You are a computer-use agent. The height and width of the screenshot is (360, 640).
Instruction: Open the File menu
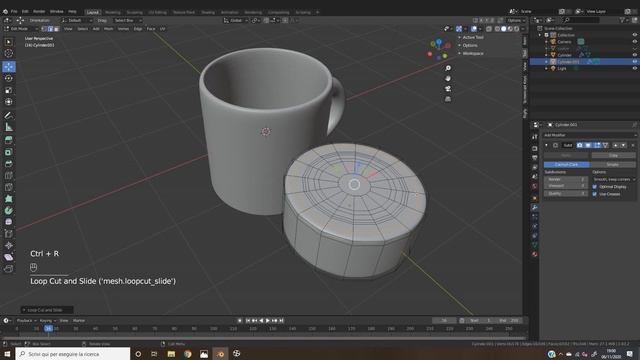pyautogui.click(x=14, y=11)
